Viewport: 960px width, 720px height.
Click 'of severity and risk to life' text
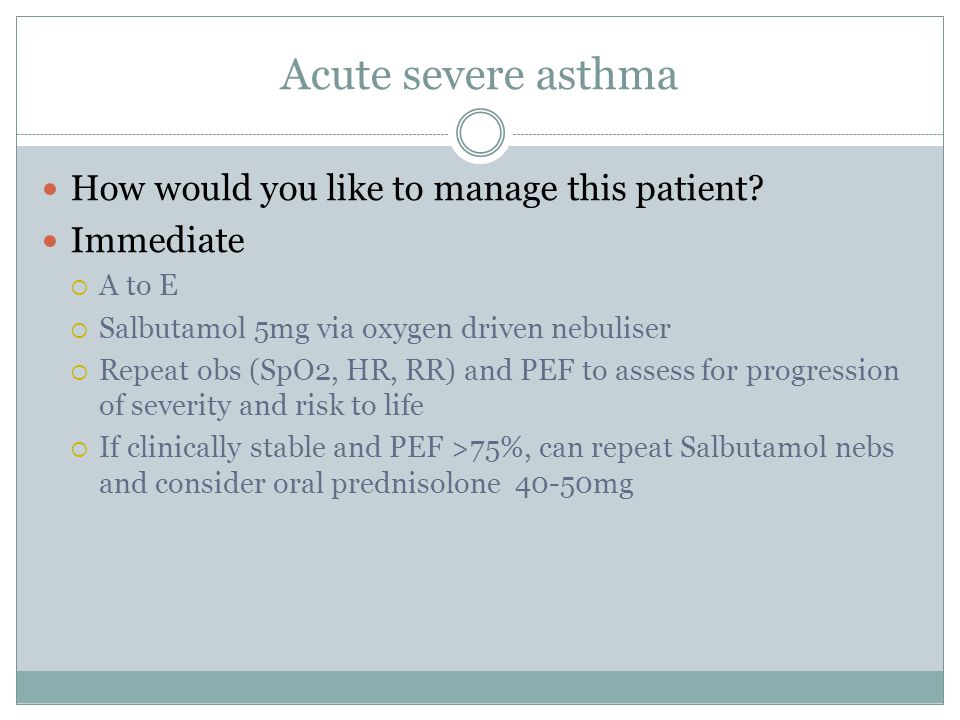pyautogui.click(x=261, y=405)
